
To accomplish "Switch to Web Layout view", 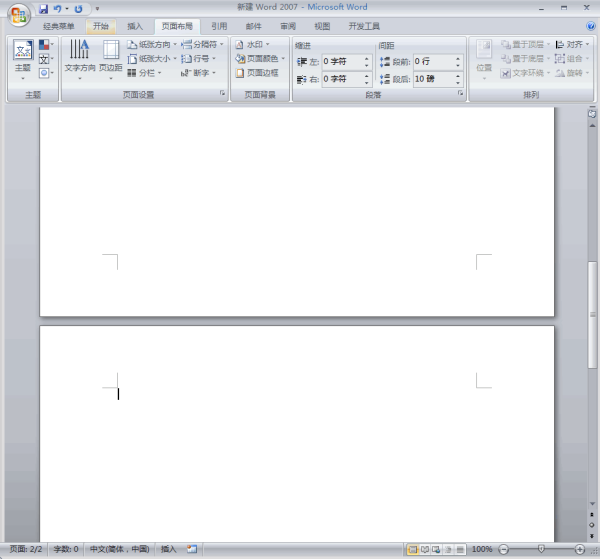I will point(436,550).
